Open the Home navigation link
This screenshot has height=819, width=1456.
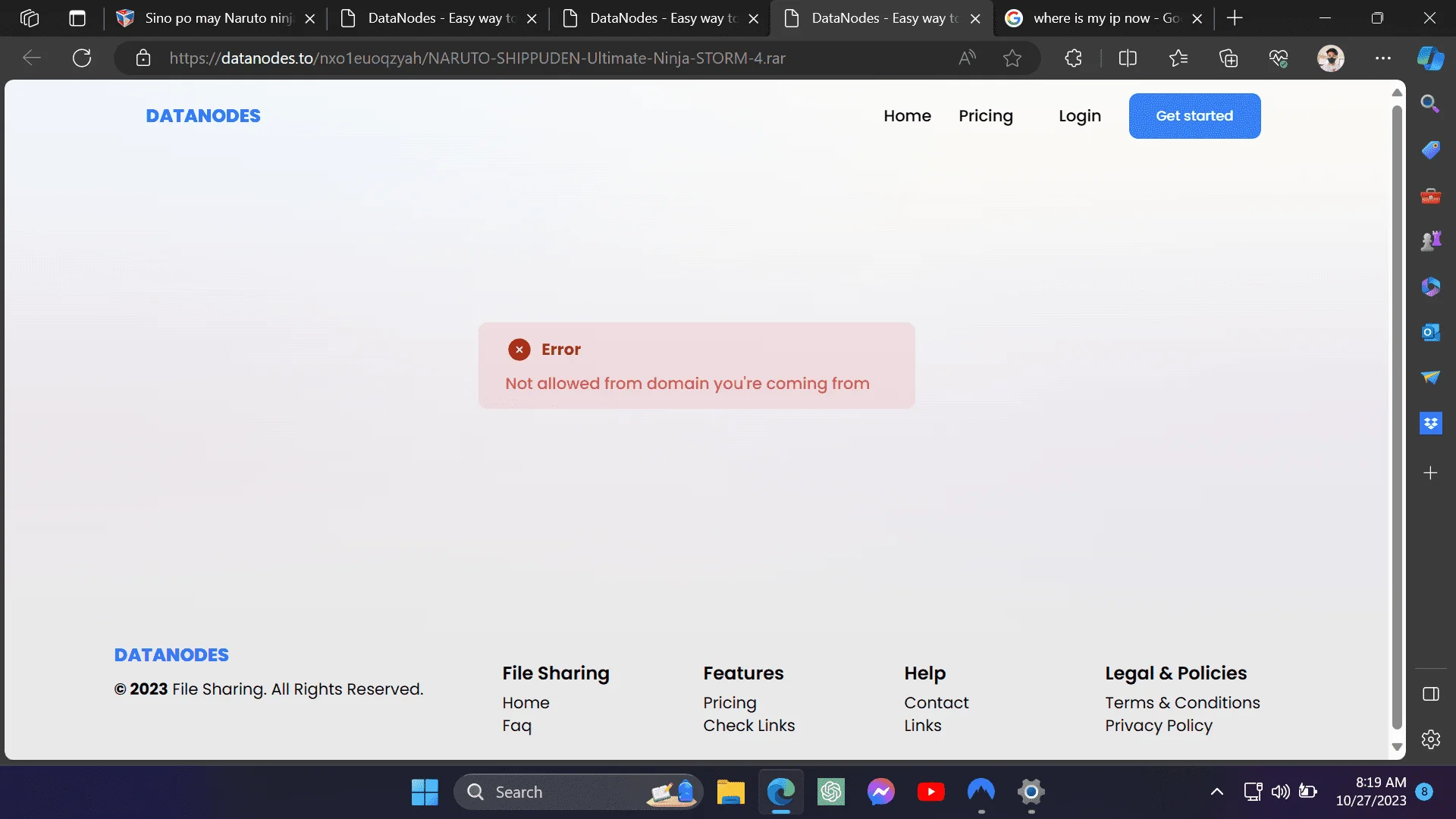tap(907, 116)
